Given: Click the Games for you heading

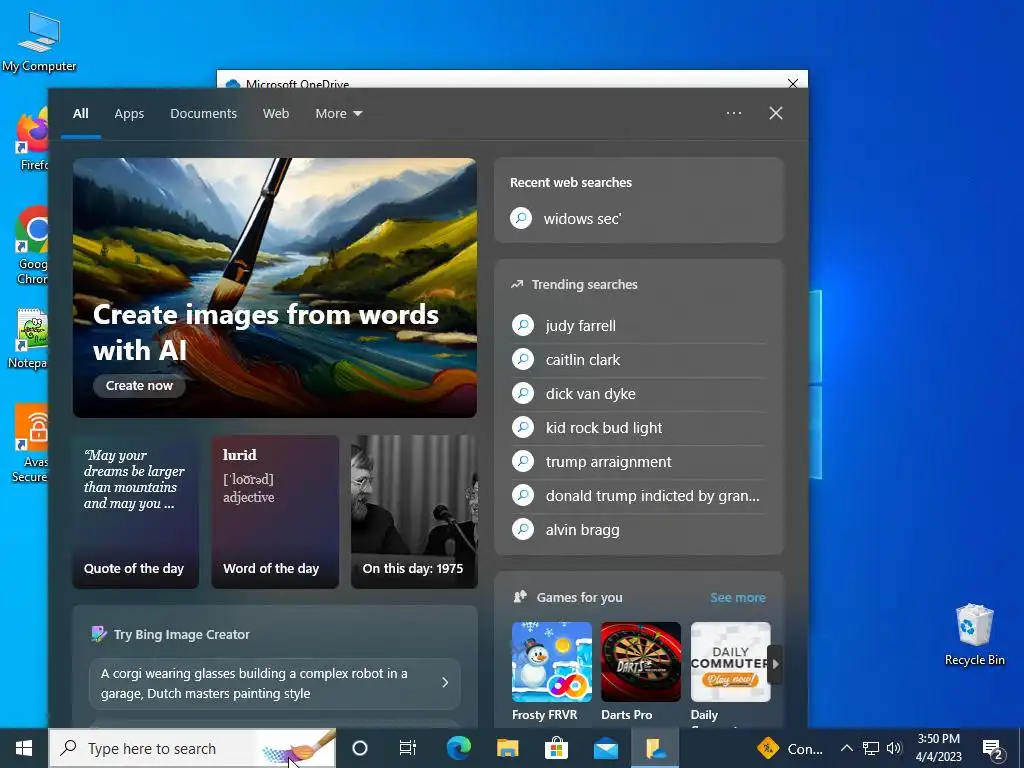Looking at the screenshot, I should click(579, 598).
